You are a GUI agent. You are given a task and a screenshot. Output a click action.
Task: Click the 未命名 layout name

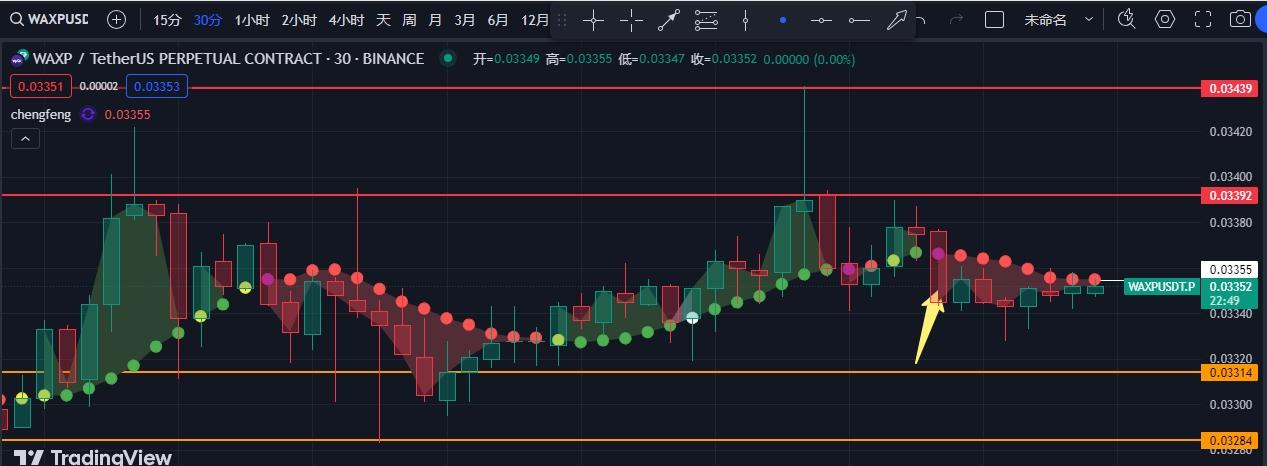[1046, 19]
